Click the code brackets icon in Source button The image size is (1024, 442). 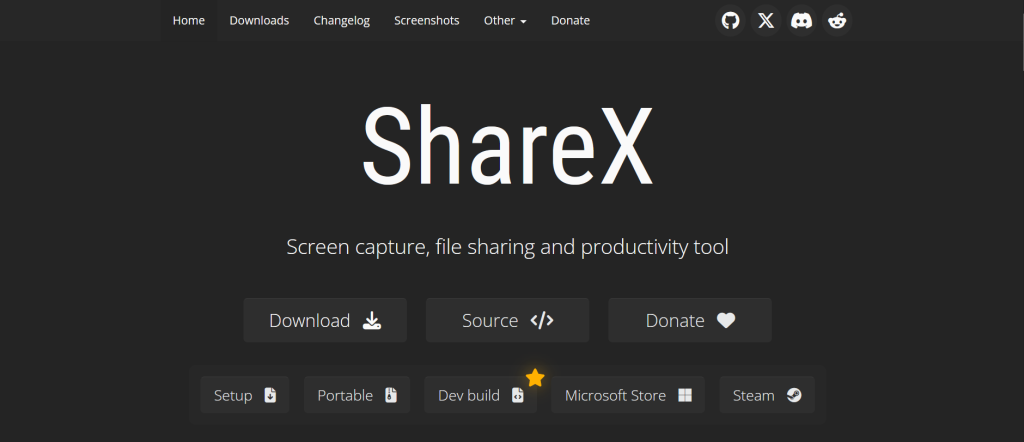coord(542,320)
